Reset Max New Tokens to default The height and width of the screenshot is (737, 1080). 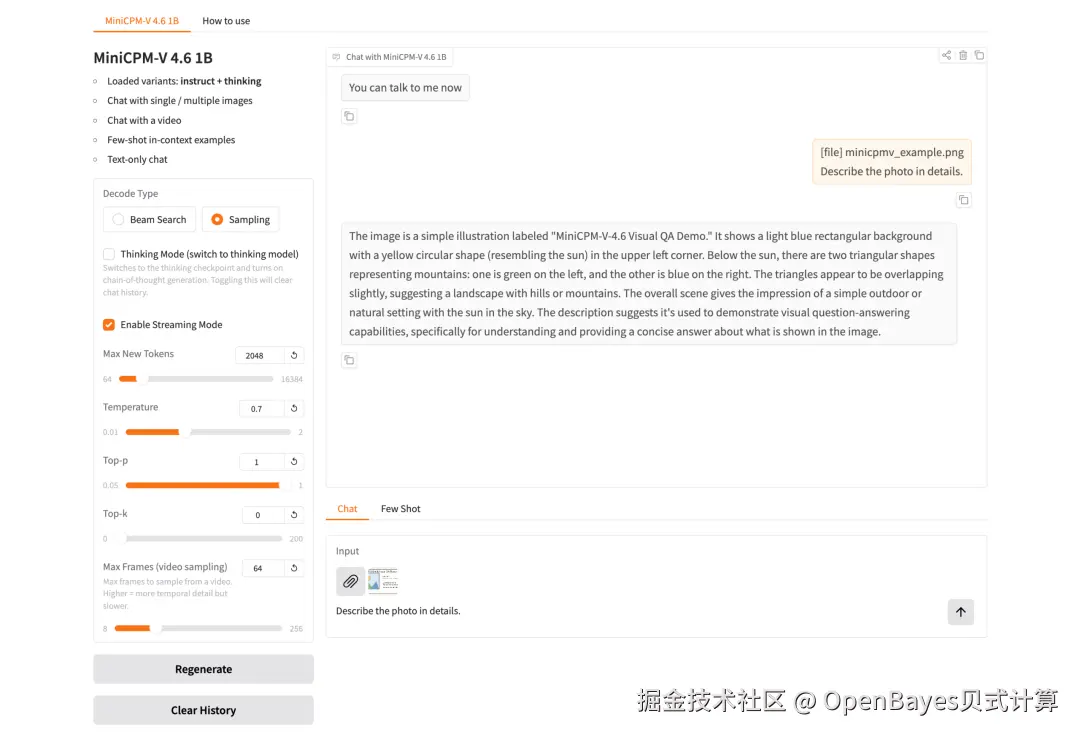(x=294, y=355)
